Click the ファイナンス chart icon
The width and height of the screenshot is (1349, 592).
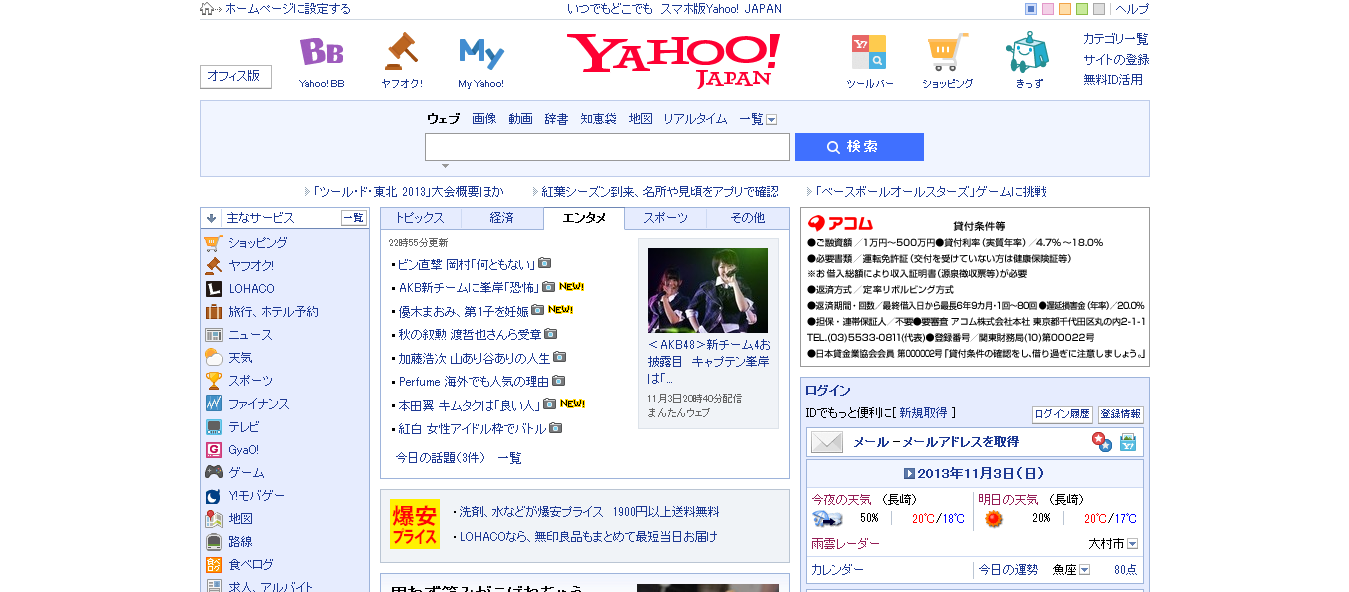coord(213,404)
